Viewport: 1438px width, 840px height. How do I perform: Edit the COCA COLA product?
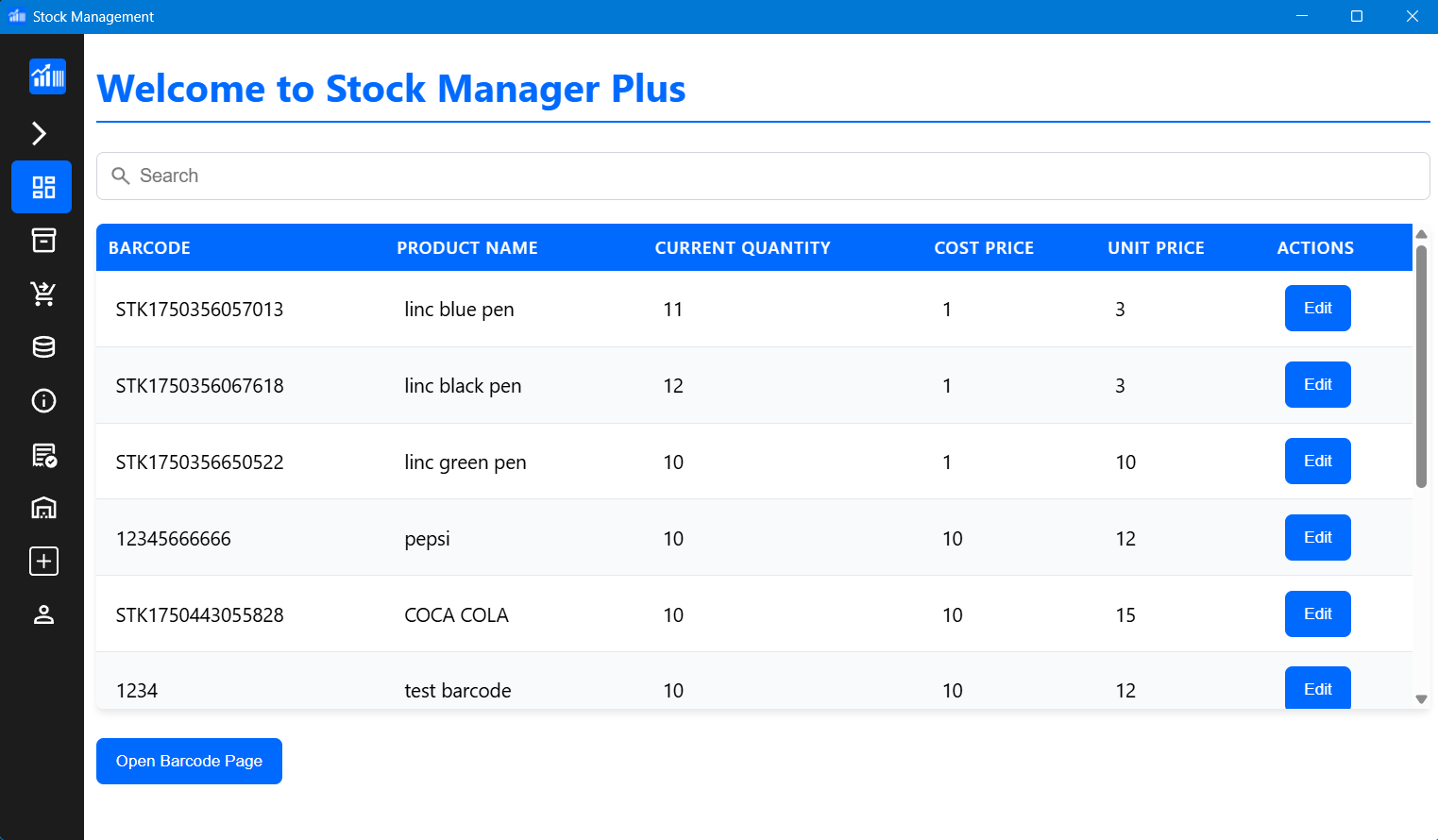click(x=1317, y=614)
